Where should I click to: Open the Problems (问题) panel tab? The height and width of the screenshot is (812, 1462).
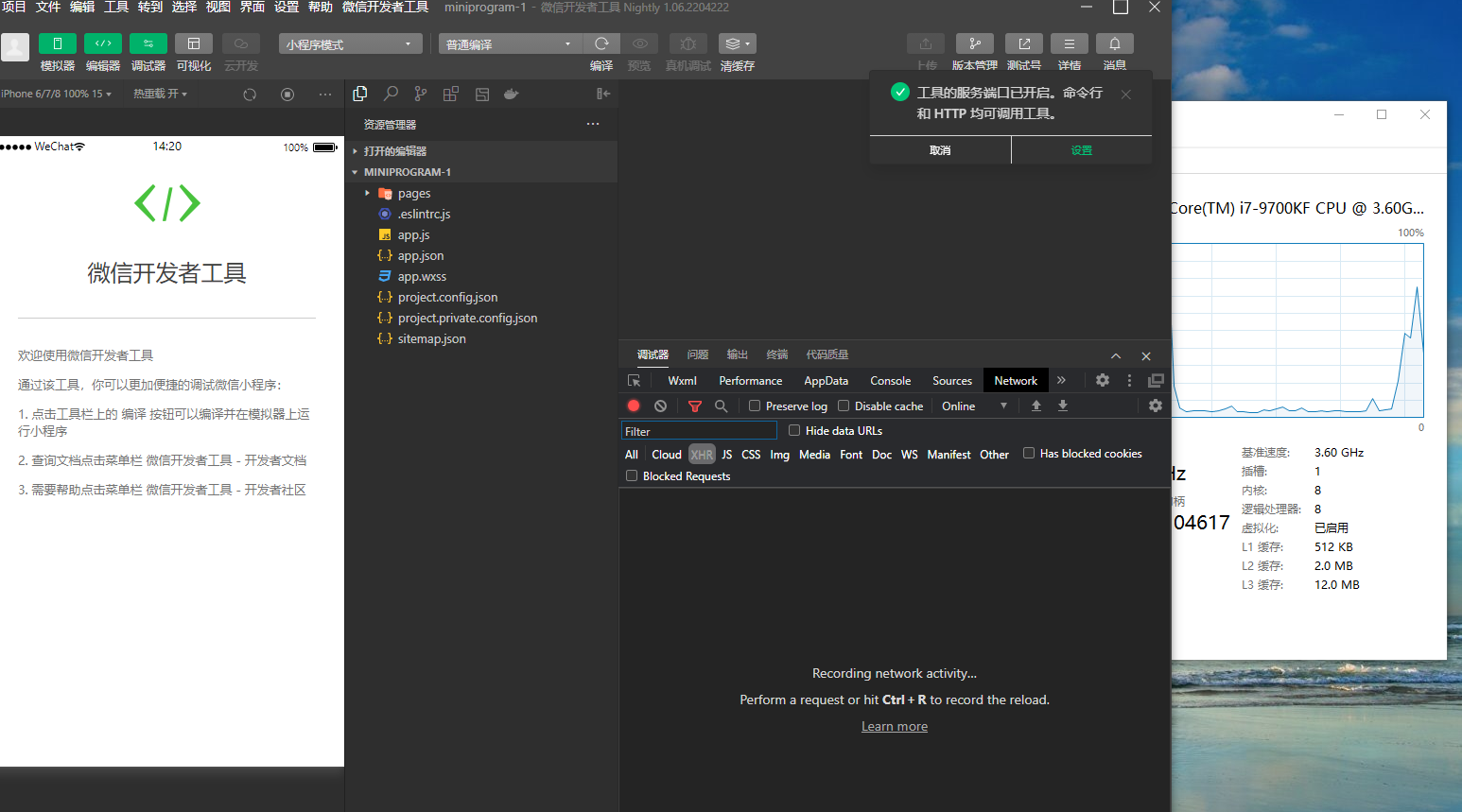[698, 354]
